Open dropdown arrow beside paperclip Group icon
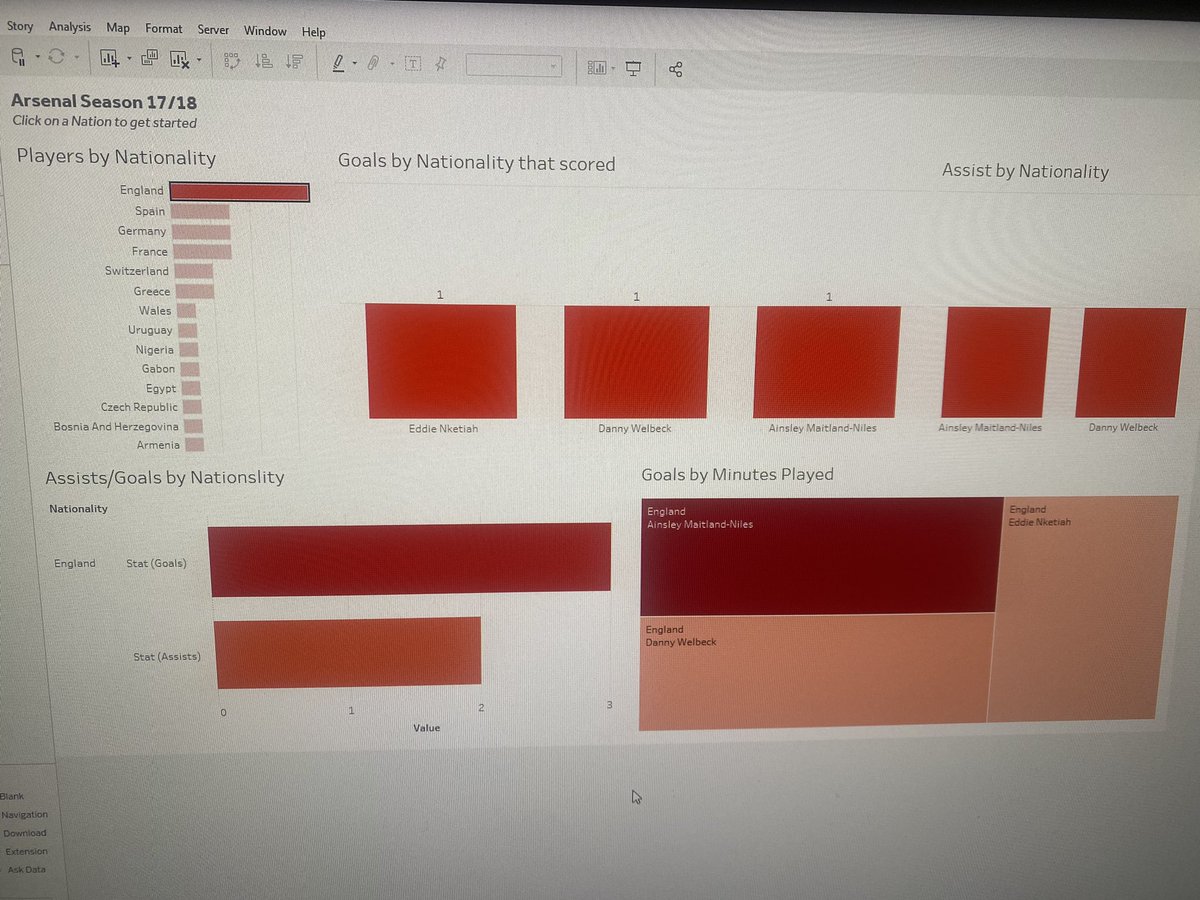The height and width of the screenshot is (900, 1200). [x=390, y=64]
